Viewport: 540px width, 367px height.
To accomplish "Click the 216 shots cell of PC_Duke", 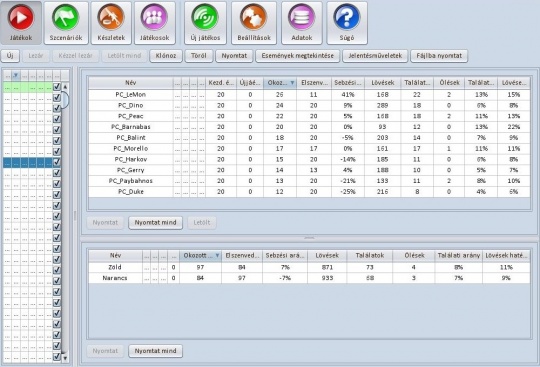I will pos(382,192).
